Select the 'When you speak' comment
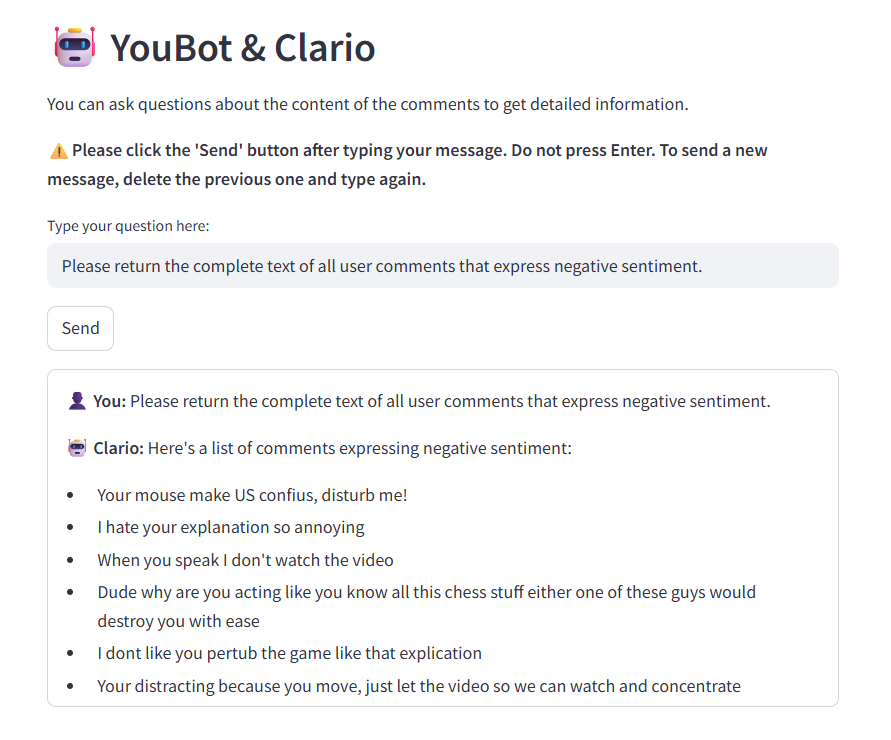The width and height of the screenshot is (891, 740). click(245, 560)
